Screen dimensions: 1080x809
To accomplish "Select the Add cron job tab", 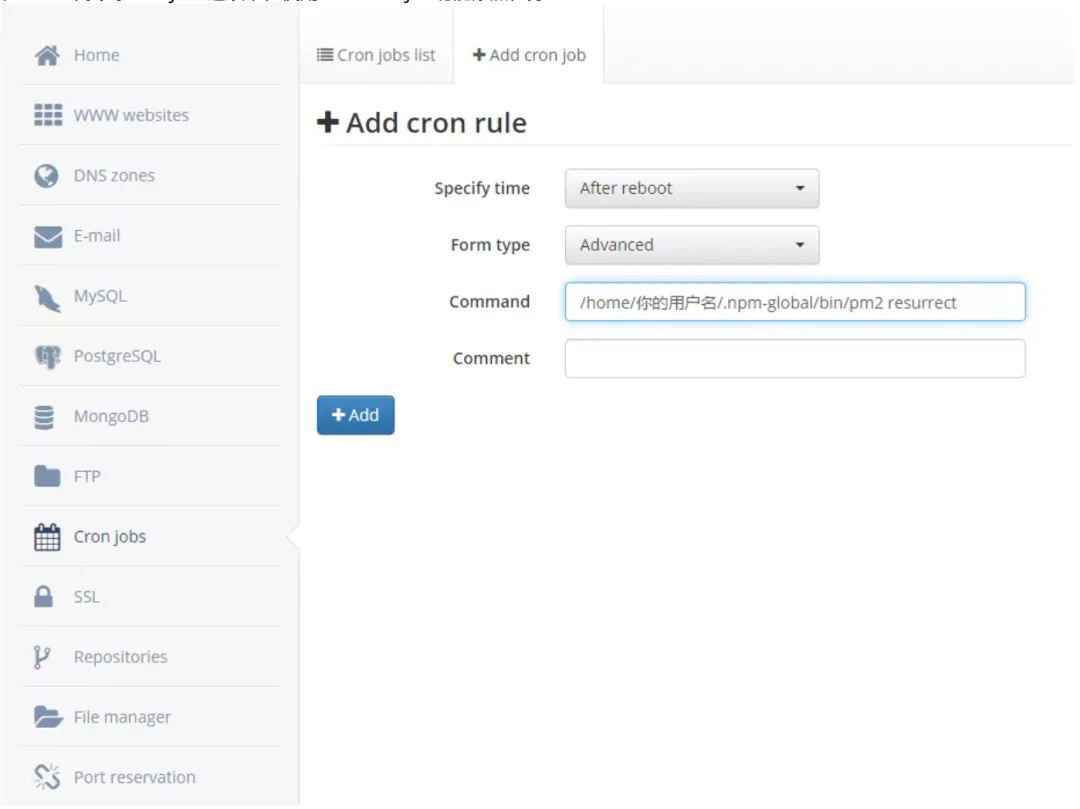I will [x=529, y=55].
